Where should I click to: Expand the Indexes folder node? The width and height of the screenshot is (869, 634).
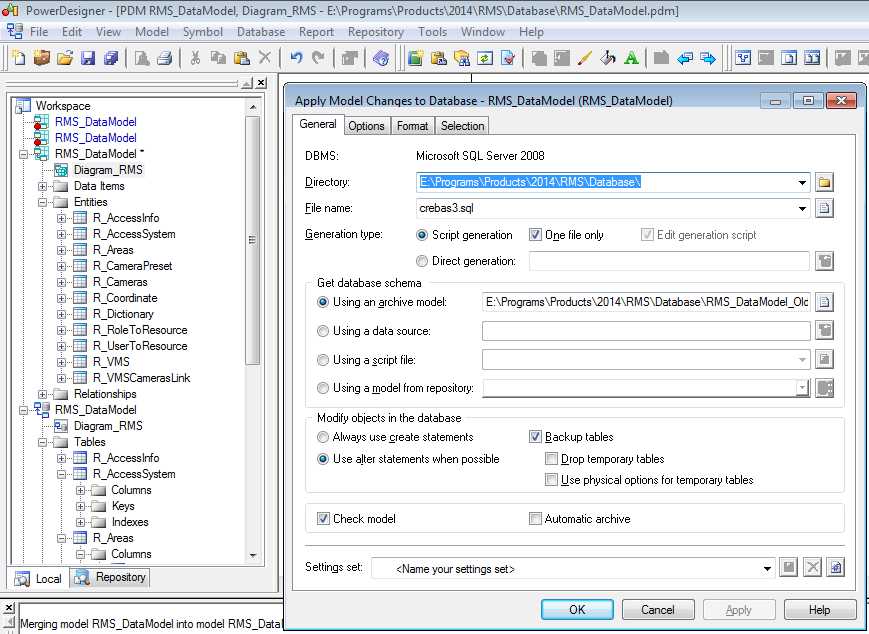pos(80,522)
